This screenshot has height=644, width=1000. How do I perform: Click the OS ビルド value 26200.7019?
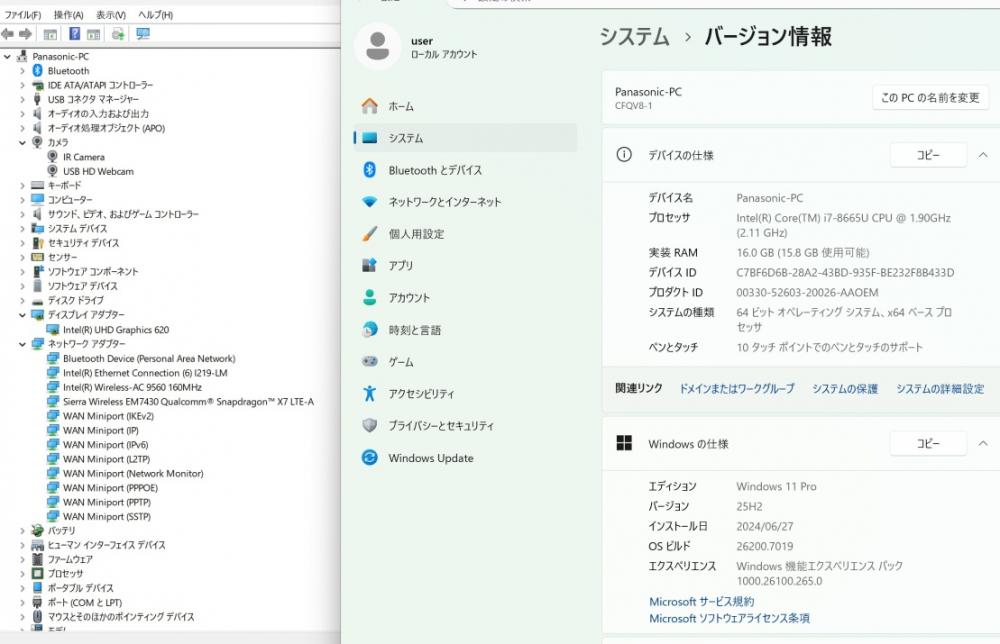(x=765, y=546)
